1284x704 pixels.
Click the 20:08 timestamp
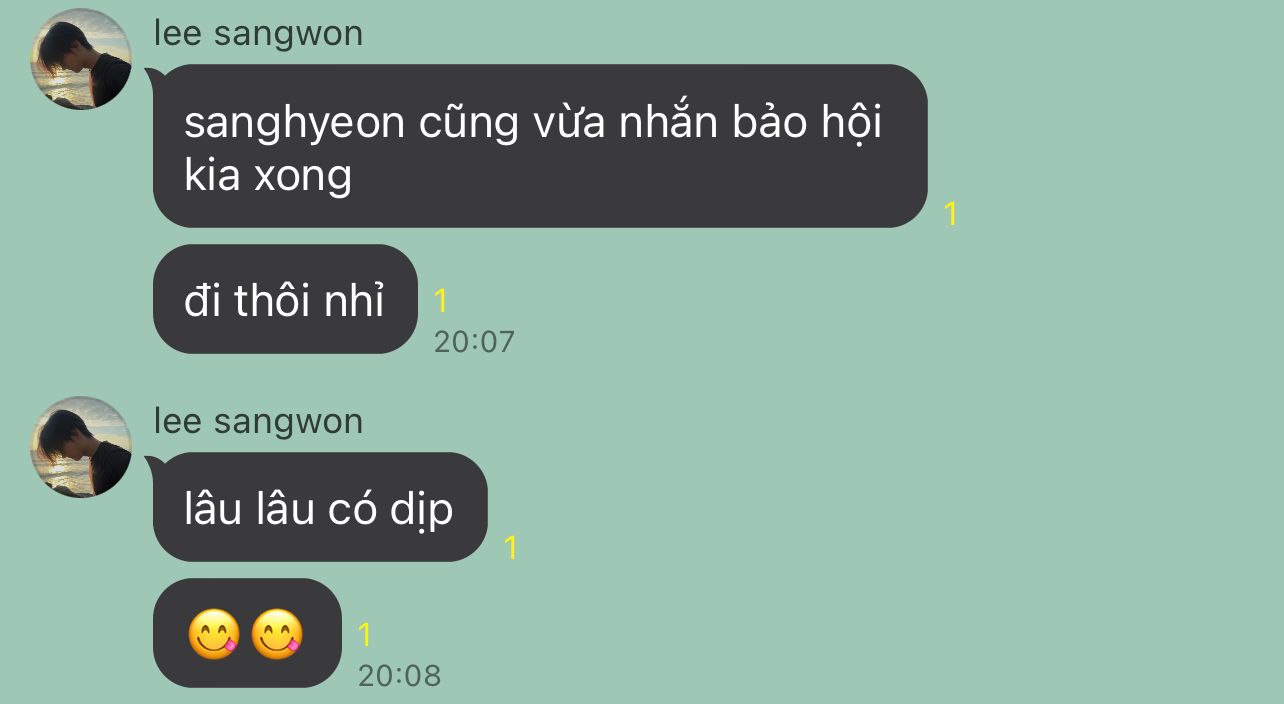[x=399, y=676]
